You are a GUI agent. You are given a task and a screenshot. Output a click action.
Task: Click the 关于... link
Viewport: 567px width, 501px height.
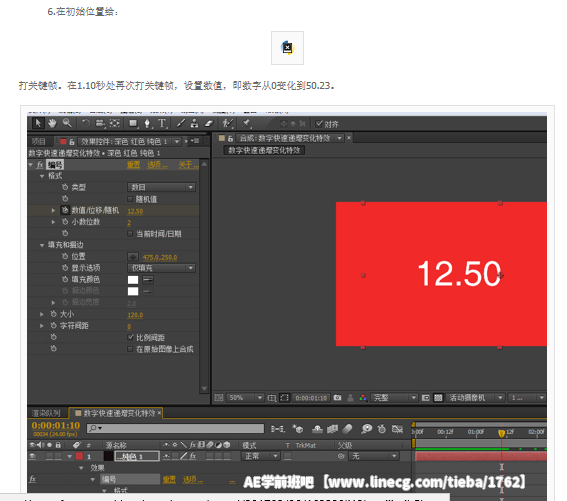(x=188, y=165)
